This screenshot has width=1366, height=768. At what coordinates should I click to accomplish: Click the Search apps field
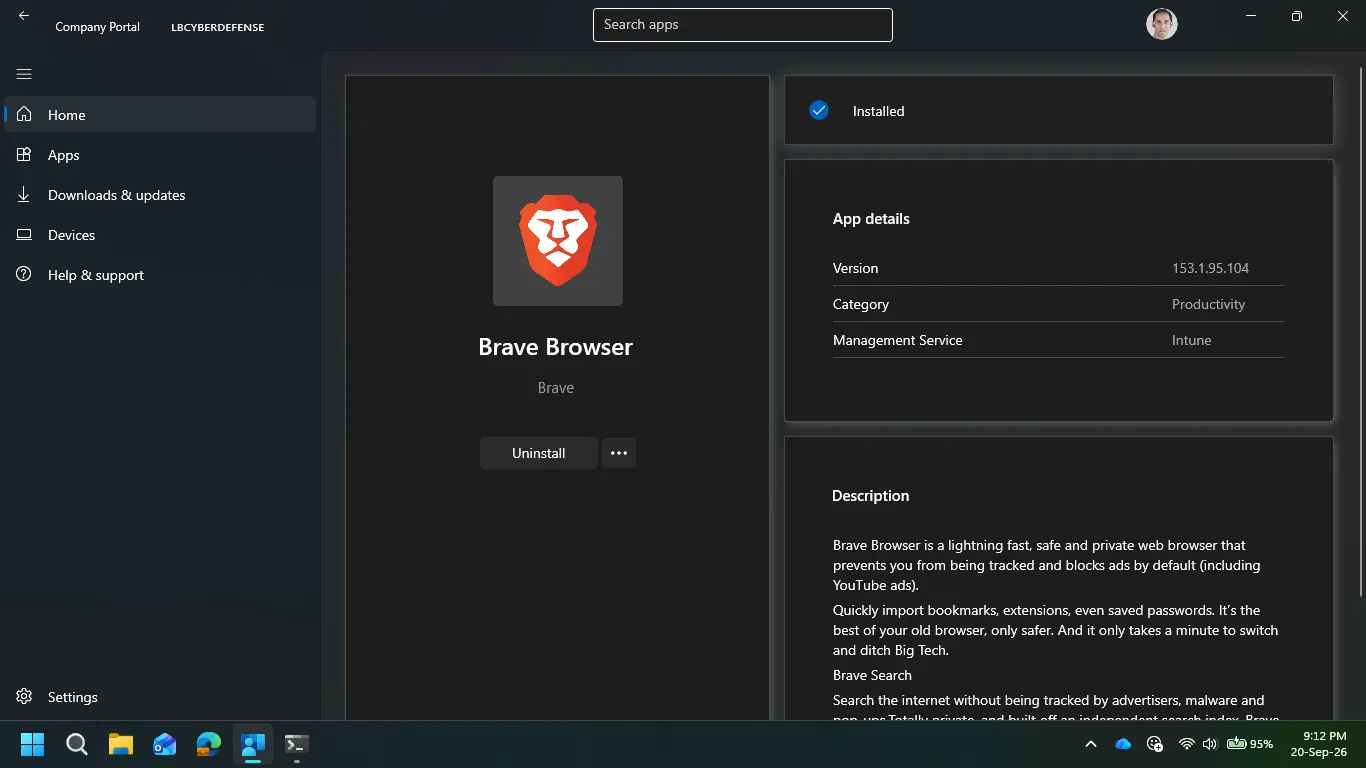[742, 25]
